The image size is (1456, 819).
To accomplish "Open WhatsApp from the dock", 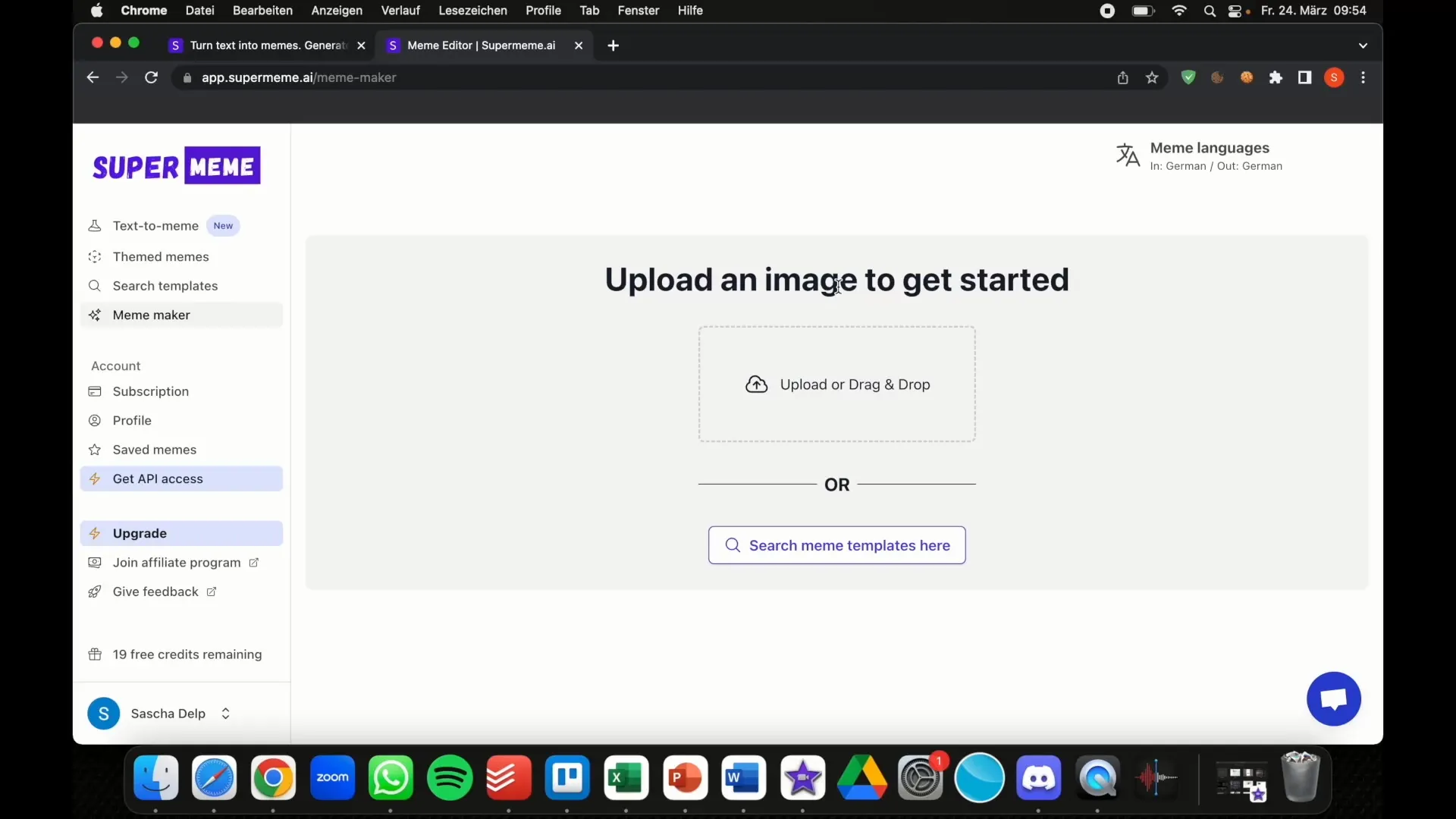I will pos(391,778).
